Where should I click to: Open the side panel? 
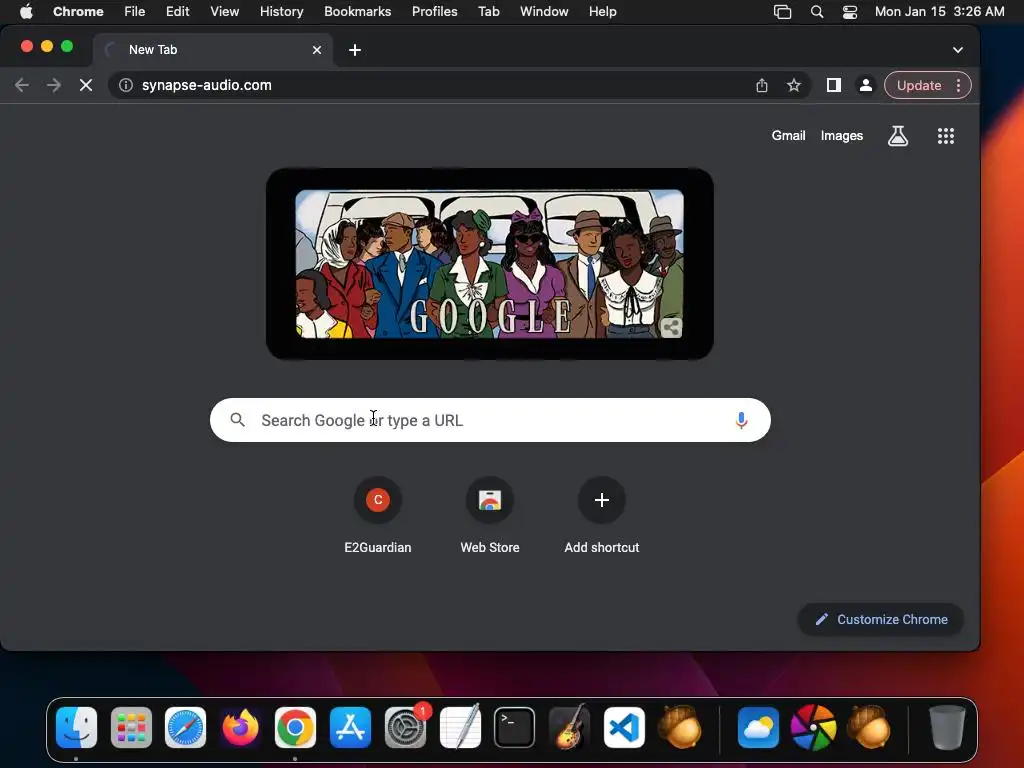tap(833, 85)
